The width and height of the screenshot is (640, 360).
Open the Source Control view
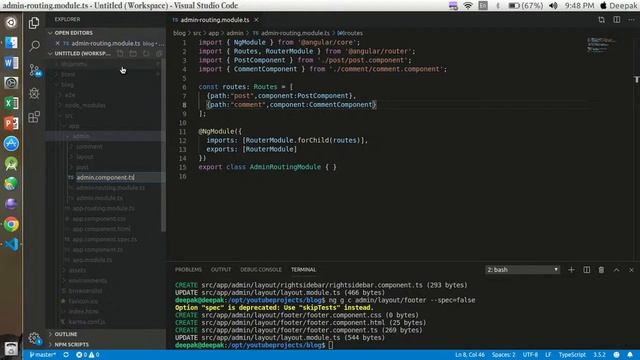pyautogui.click(x=34, y=70)
